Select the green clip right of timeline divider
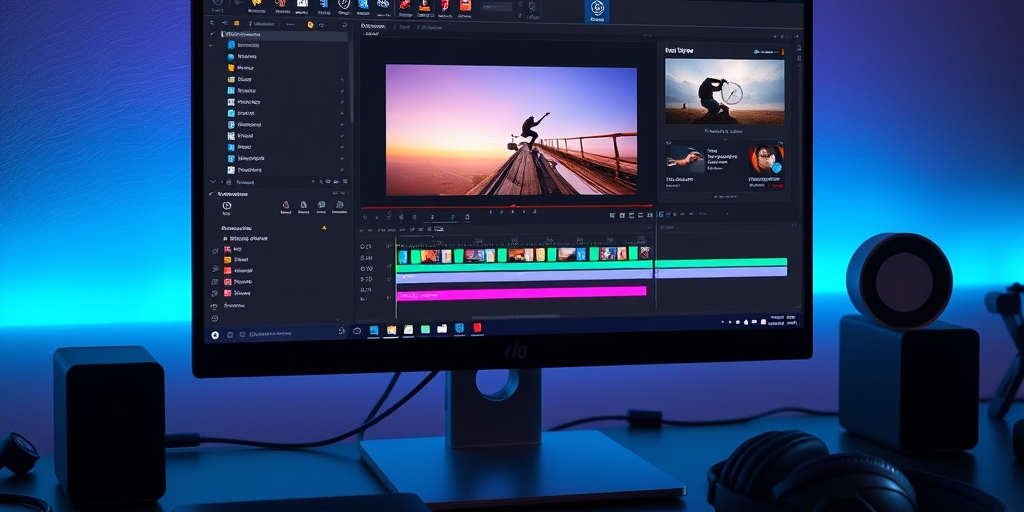Image resolution: width=1024 pixels, height=512 pixels. tap(722, 263)
